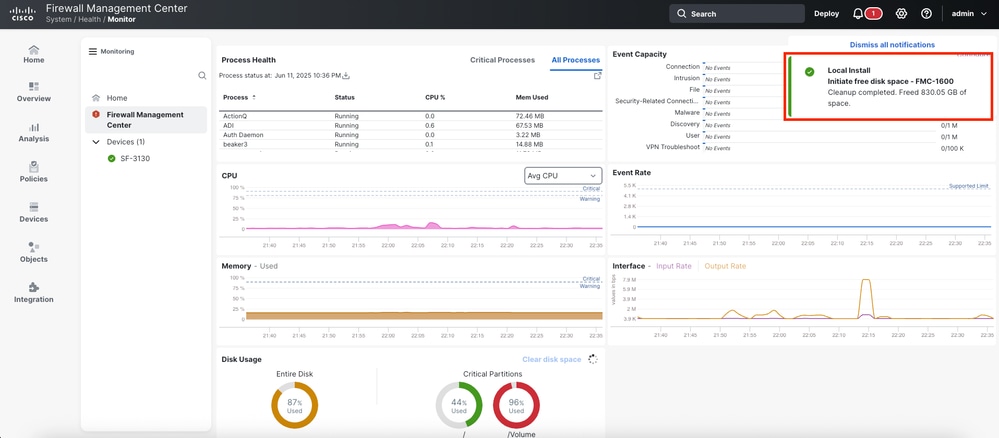Image resolution: width=999 pixels, height=438 pixels.
Task: Click the Clear disk space link
Action: [x=551, y=360]
